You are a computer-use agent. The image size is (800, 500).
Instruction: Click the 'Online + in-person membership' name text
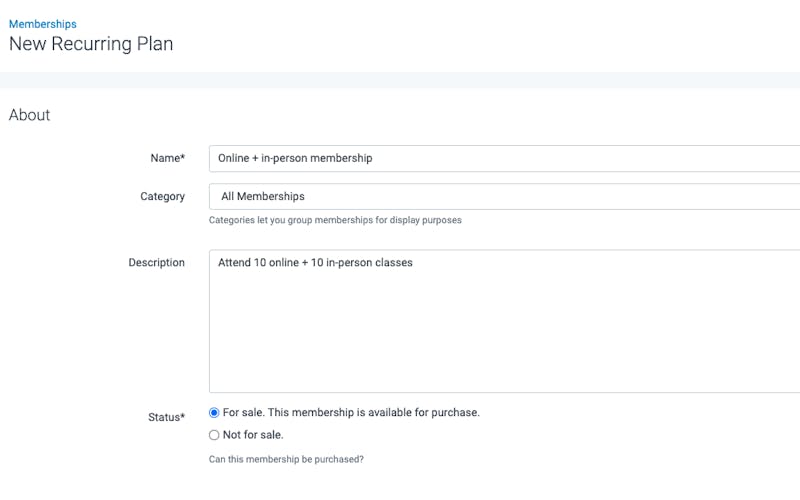(295, 158)
